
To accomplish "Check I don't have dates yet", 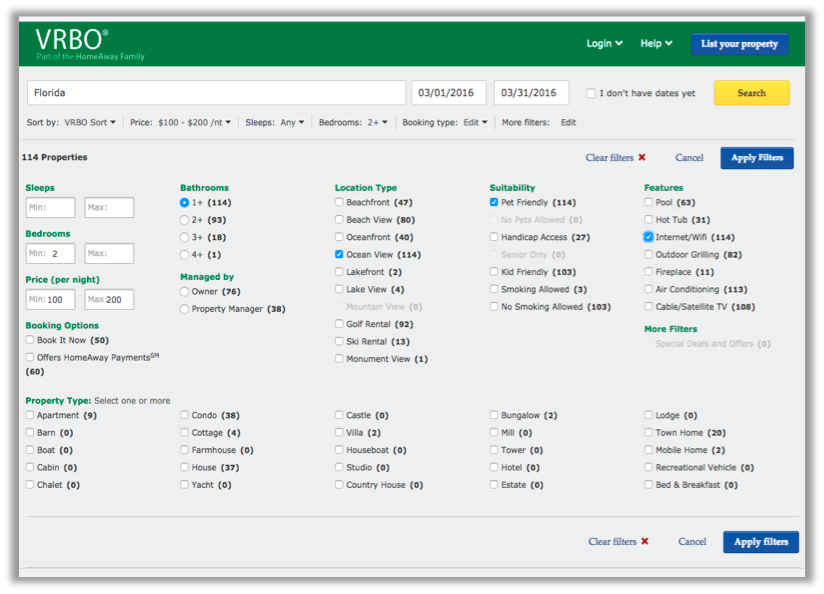I will pos(591,93).
